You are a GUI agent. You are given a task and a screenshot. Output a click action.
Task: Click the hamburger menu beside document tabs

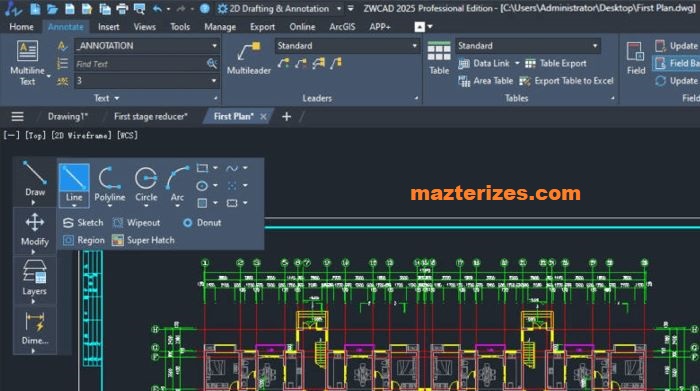point(17,116)
